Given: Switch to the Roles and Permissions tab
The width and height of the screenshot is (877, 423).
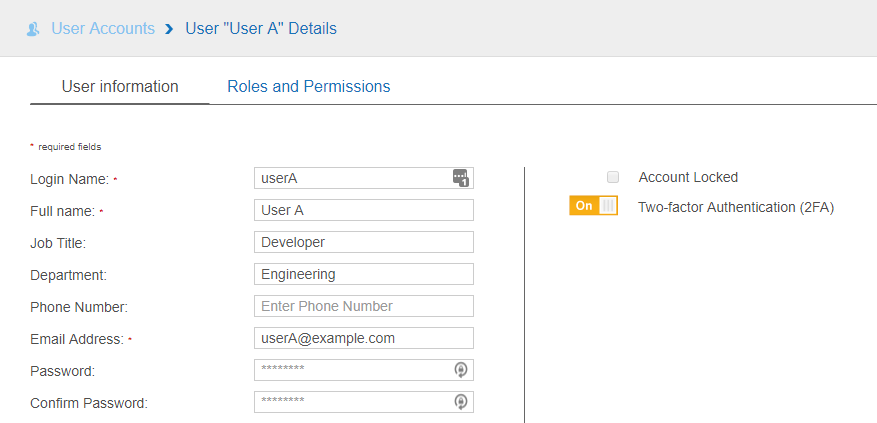Looking at the screenshot, I should click(x=308, y=87).
